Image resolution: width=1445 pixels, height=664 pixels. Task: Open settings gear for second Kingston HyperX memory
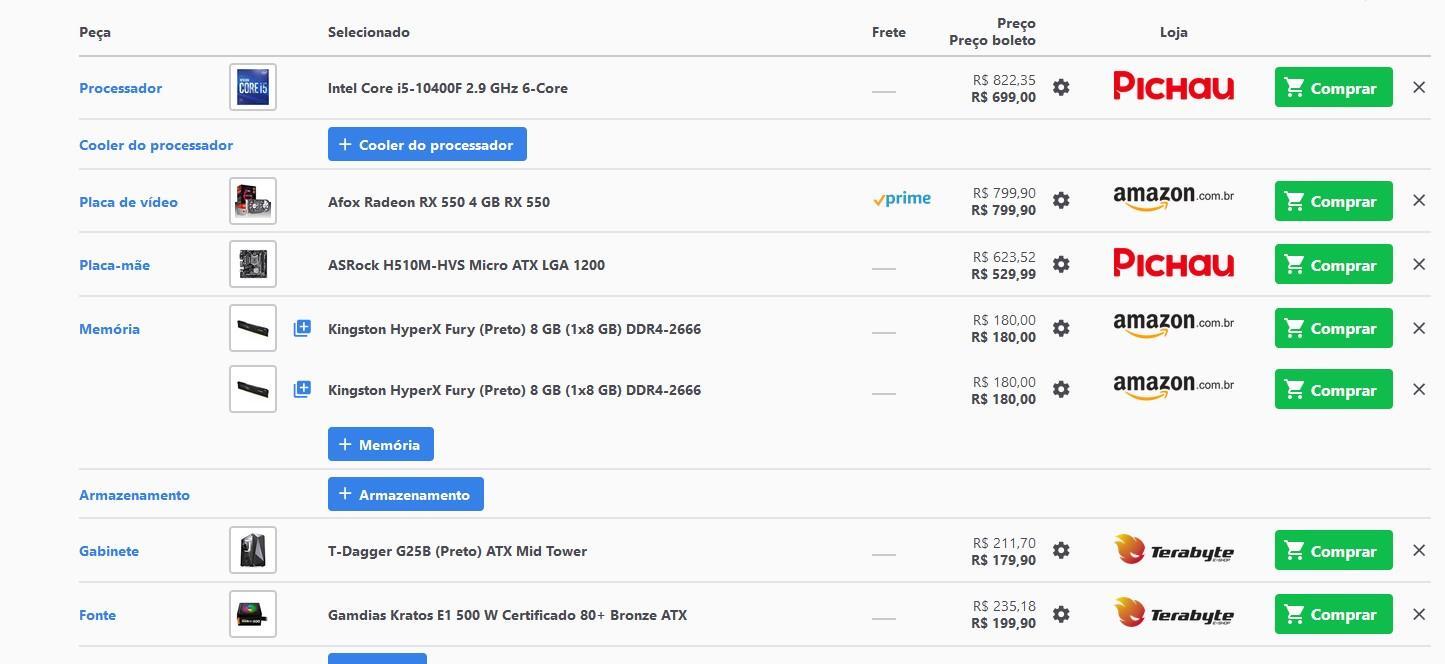(x=1061, y=390)
